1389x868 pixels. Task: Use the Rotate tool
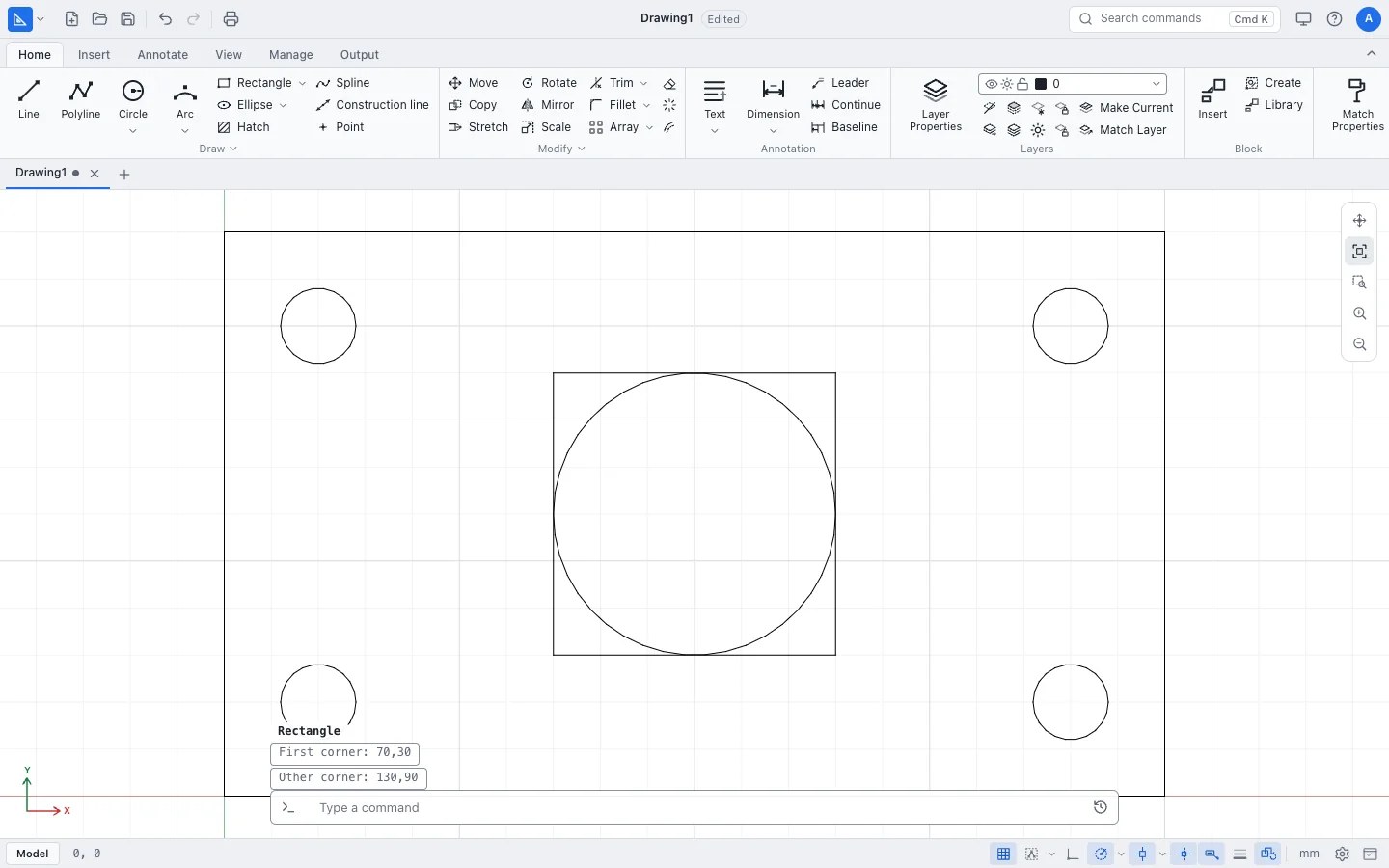pos(549,83)
